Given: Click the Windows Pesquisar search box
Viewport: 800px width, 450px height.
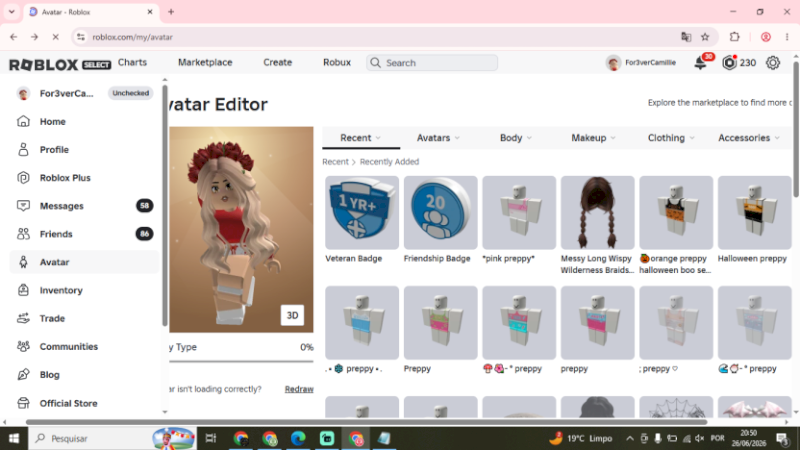Looking at the screenshot, I should click(x=113, y=438).
